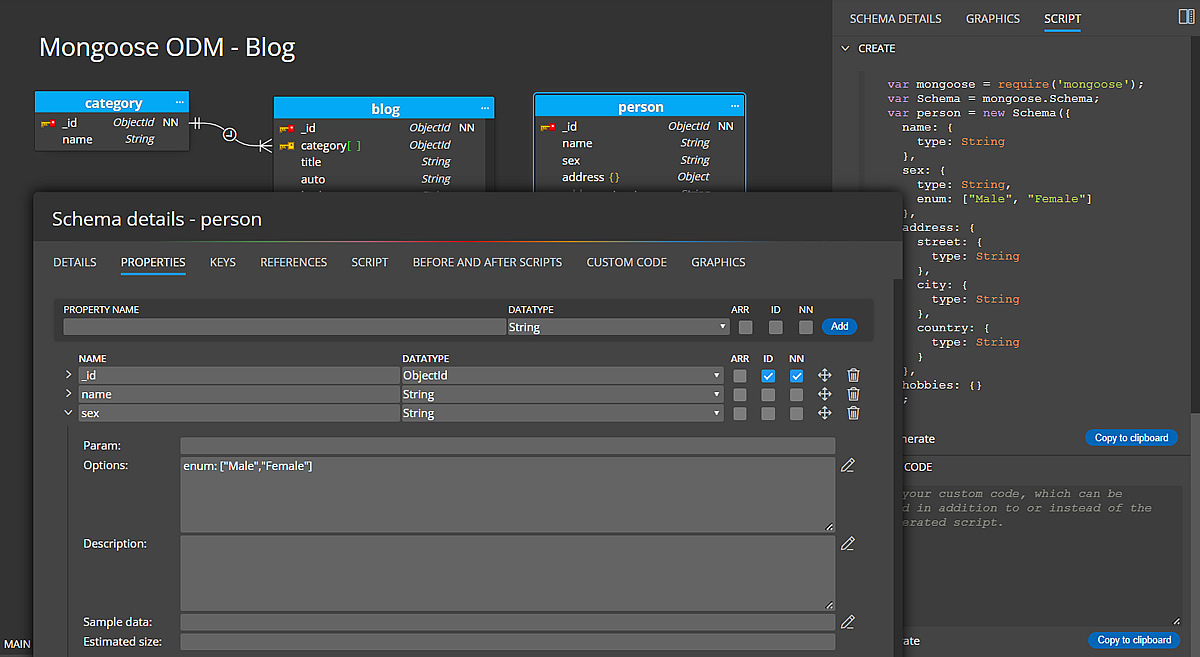
Task: Delete the sex property with the trash icon
Action: pos(853,412)
